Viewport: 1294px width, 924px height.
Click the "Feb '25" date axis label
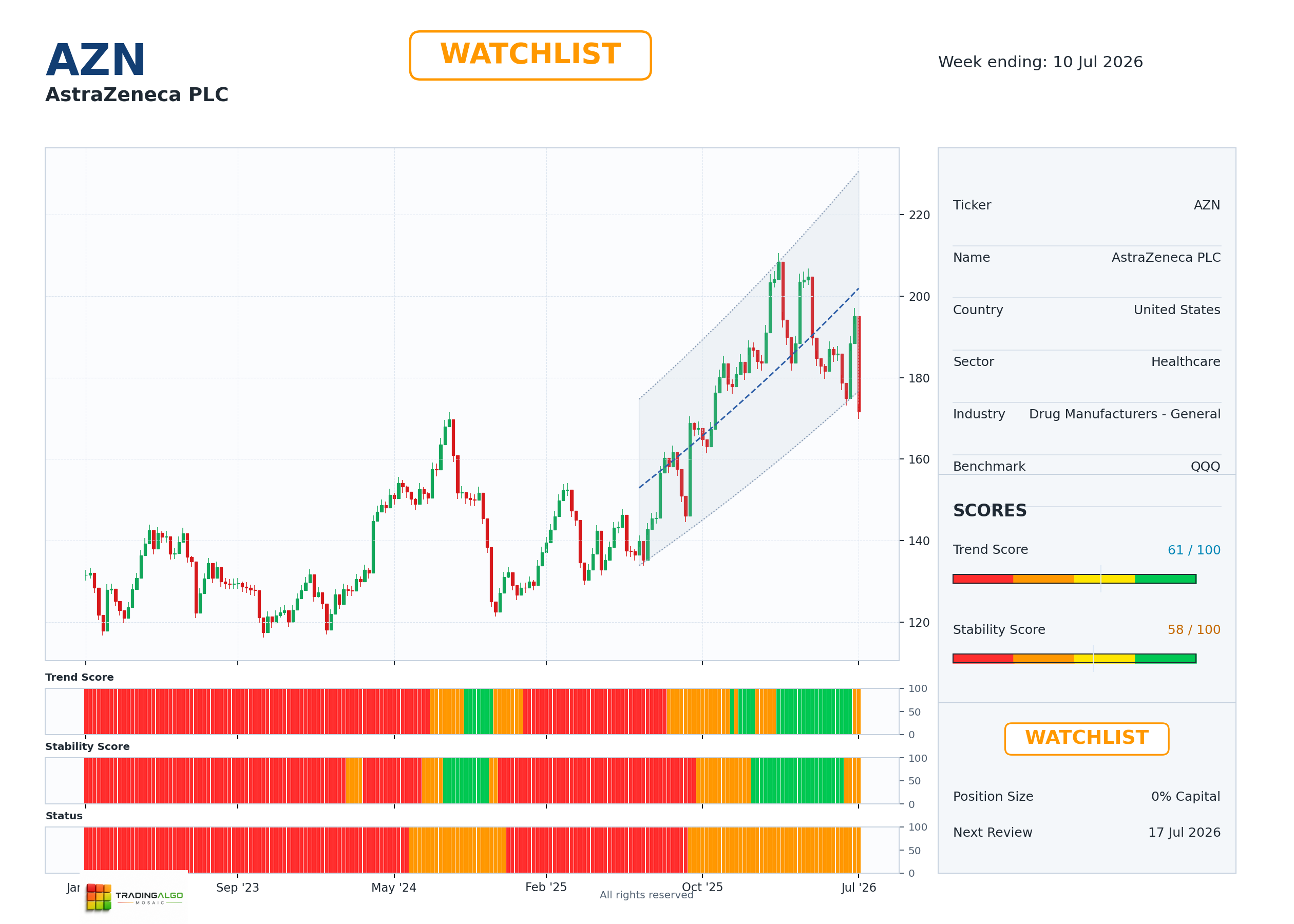tap(546, 887)
